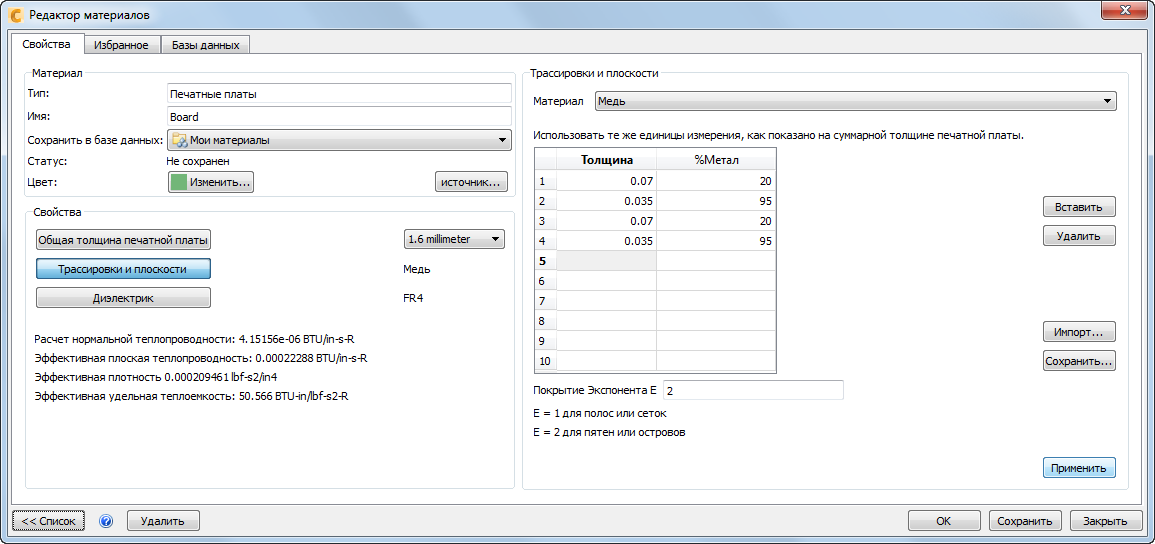This screenshot has height=544, width=1155.
Task: Click the bottom Сохранить button
Action: [1025, 520]
